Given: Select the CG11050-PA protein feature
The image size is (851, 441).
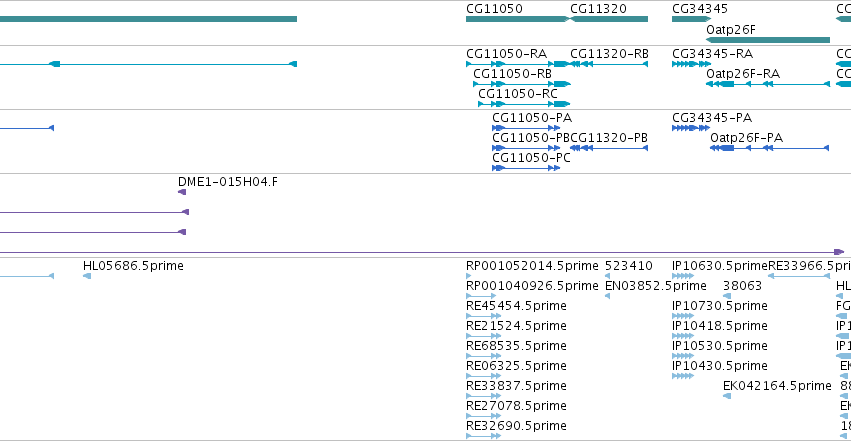Looking at the screenshot, I should pos(526,128).
